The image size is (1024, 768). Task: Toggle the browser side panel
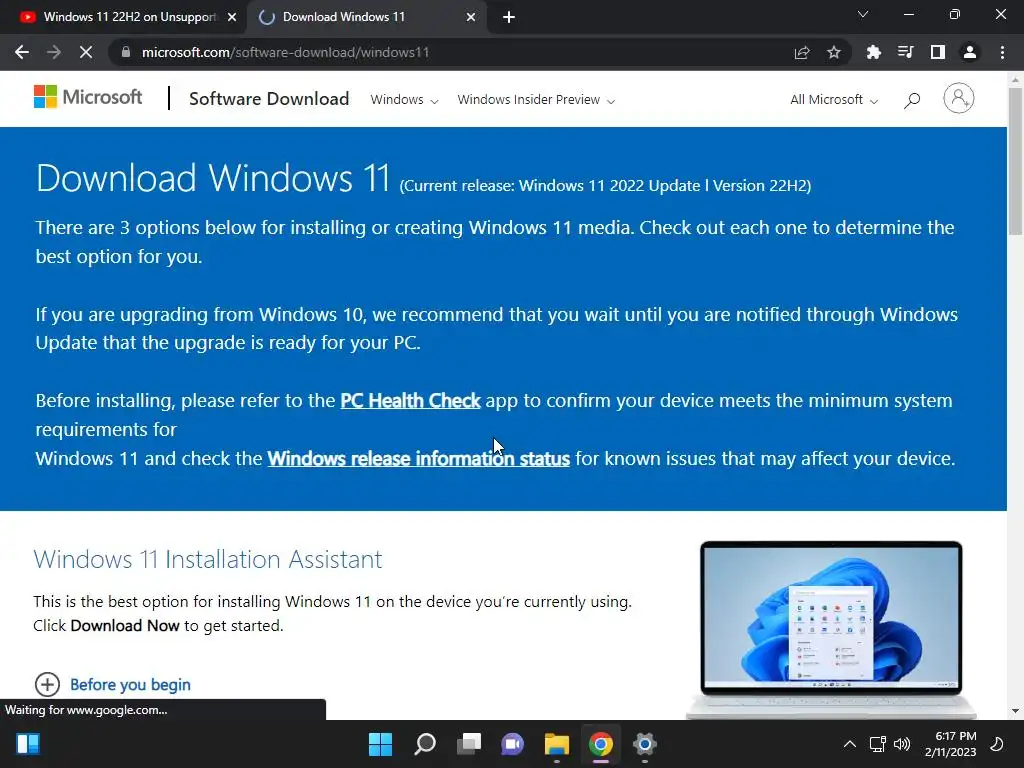(938, 52)
